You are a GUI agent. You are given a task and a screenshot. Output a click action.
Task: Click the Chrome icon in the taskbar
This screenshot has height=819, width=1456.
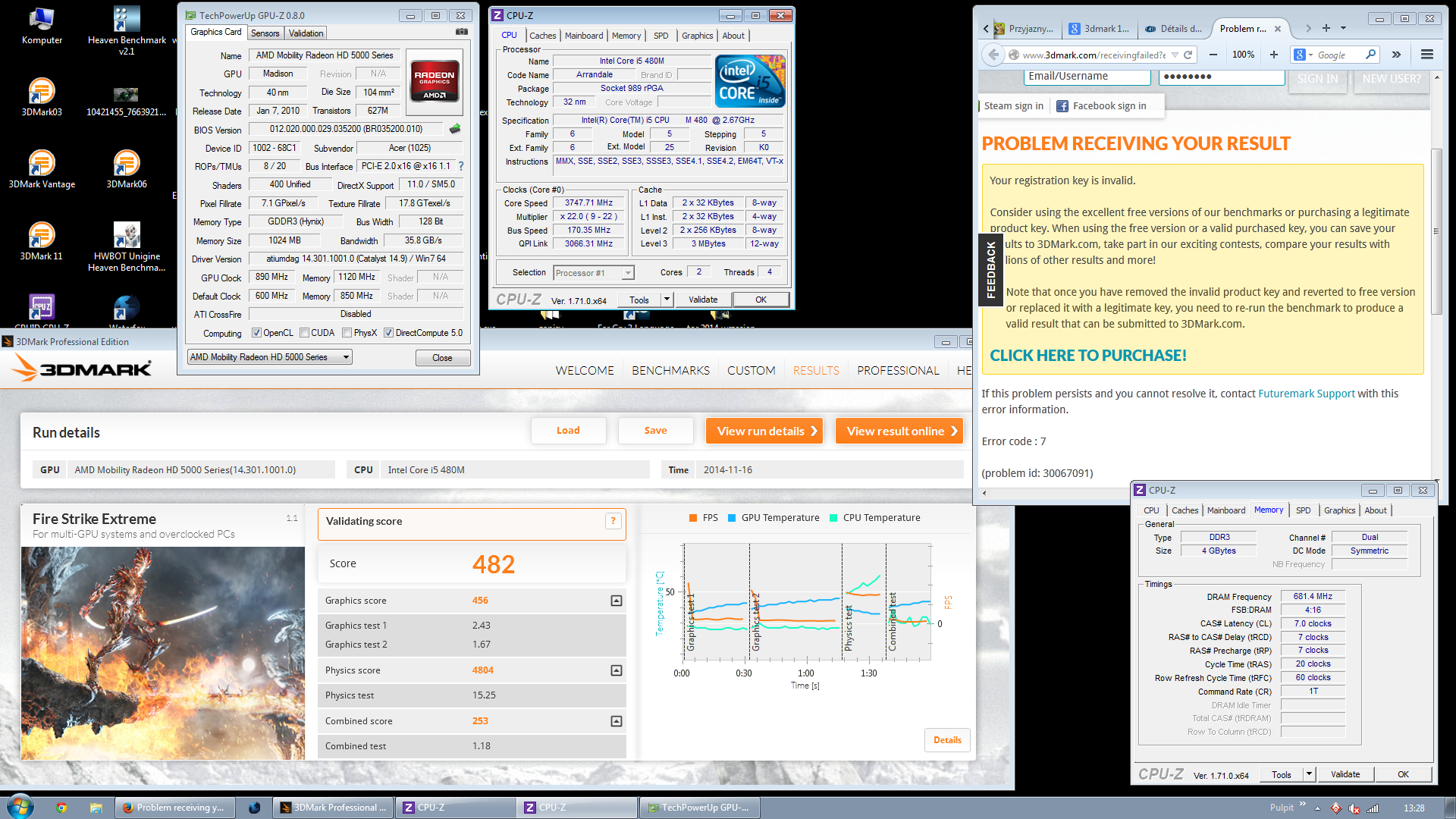tap(61, 808)
